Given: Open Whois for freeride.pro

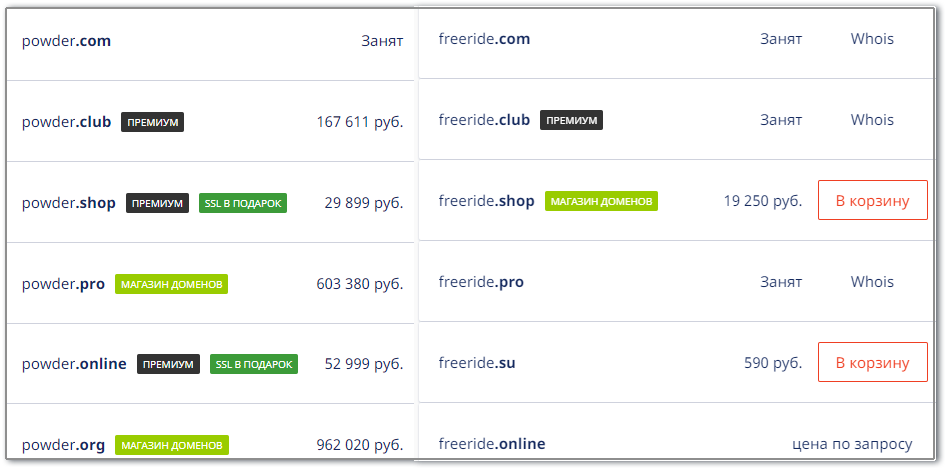Looking at the screenshot, I should pos(872,282).
